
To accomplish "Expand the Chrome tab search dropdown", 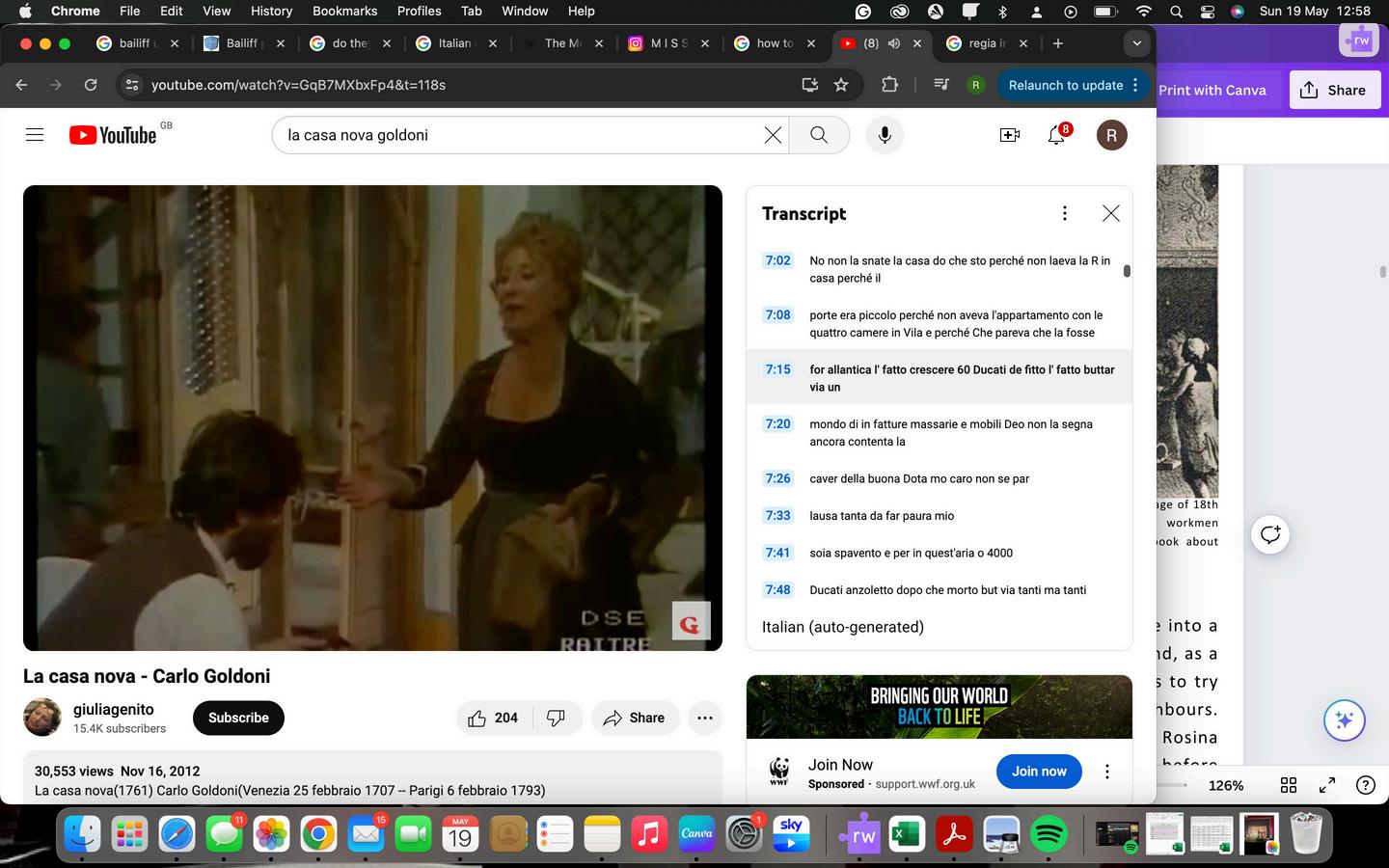I will coord(1136,43).
